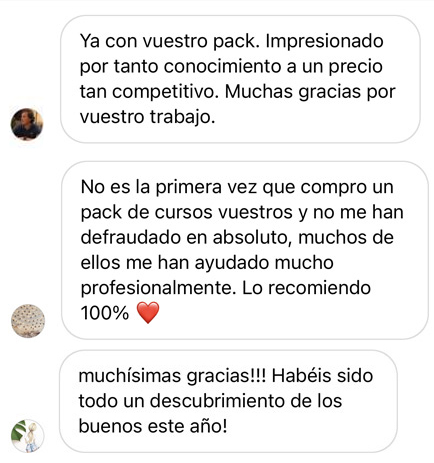Click the red heart emoji

tap(148, 313)
